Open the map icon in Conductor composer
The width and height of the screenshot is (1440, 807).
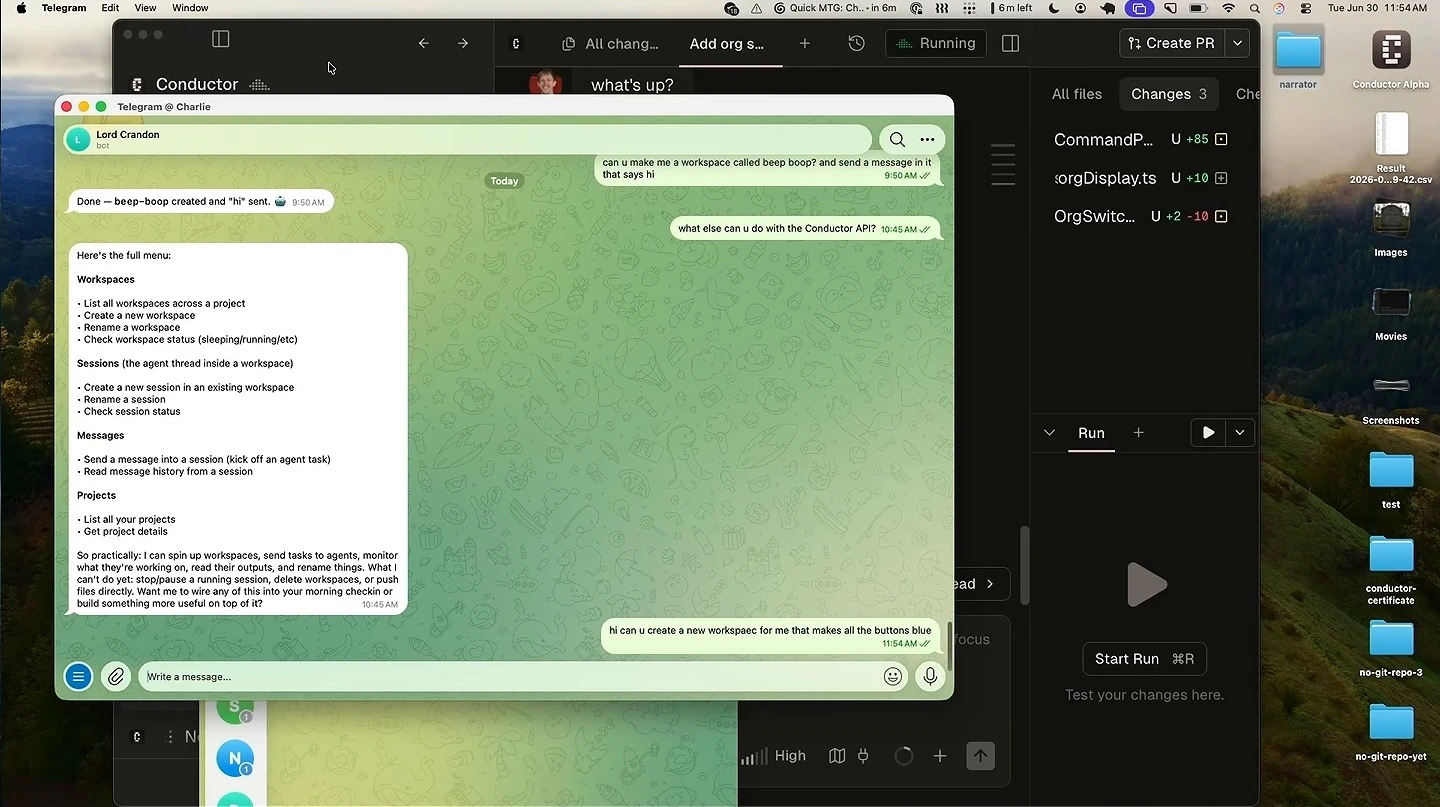pos(837,756)
